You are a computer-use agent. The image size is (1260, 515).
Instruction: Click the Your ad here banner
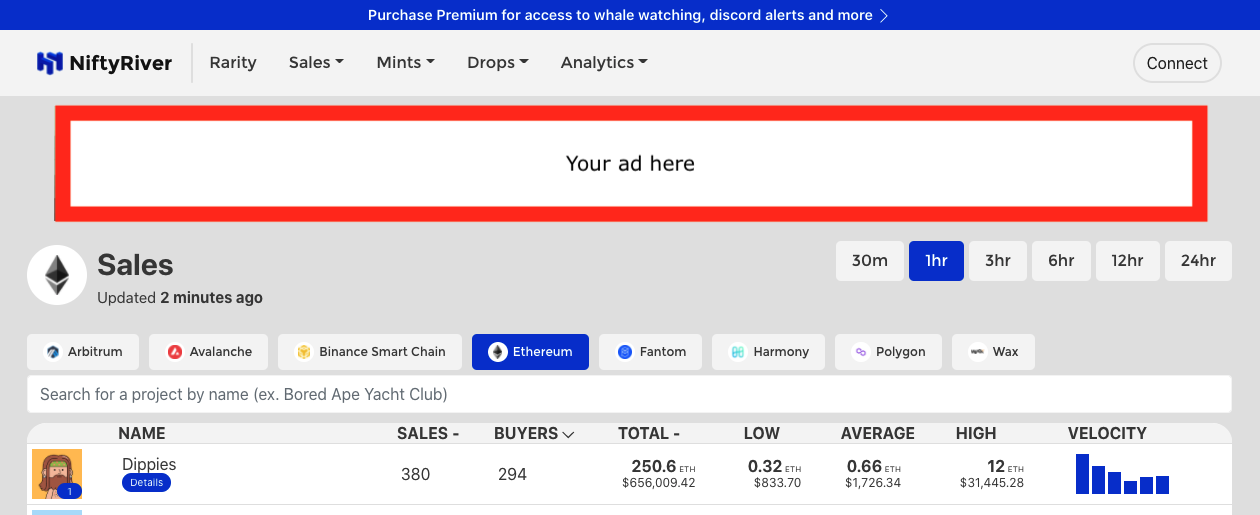630,164
